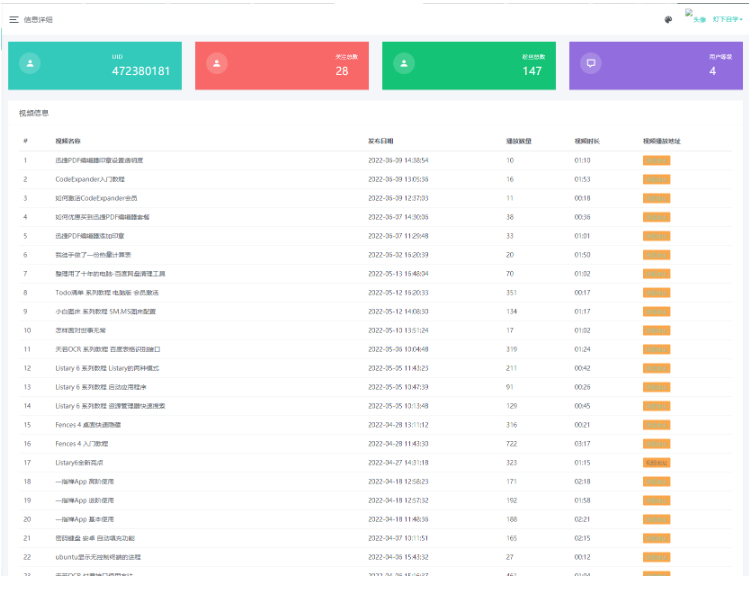Open play address badge for CodeExpander入门教程
This screenshot has height=592, width=749.
click(656, 179)
